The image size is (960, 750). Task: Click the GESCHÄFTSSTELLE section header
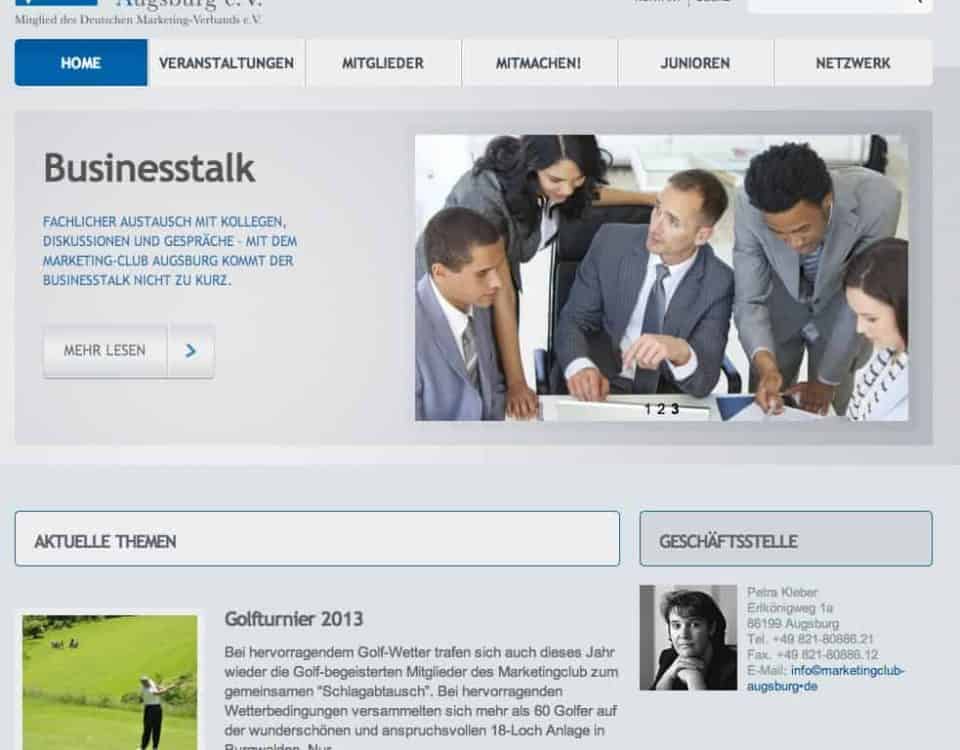[x=786, y=539]
